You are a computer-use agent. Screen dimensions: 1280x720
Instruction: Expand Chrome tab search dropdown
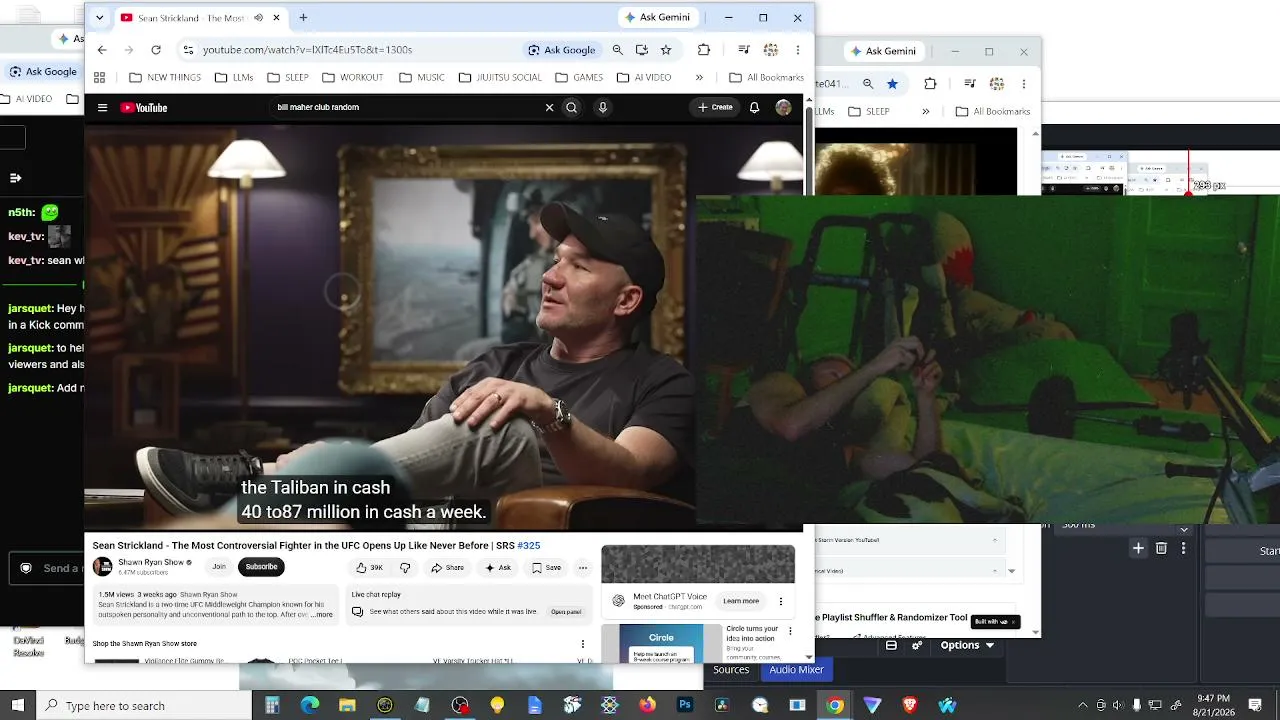tap(99, 17)
